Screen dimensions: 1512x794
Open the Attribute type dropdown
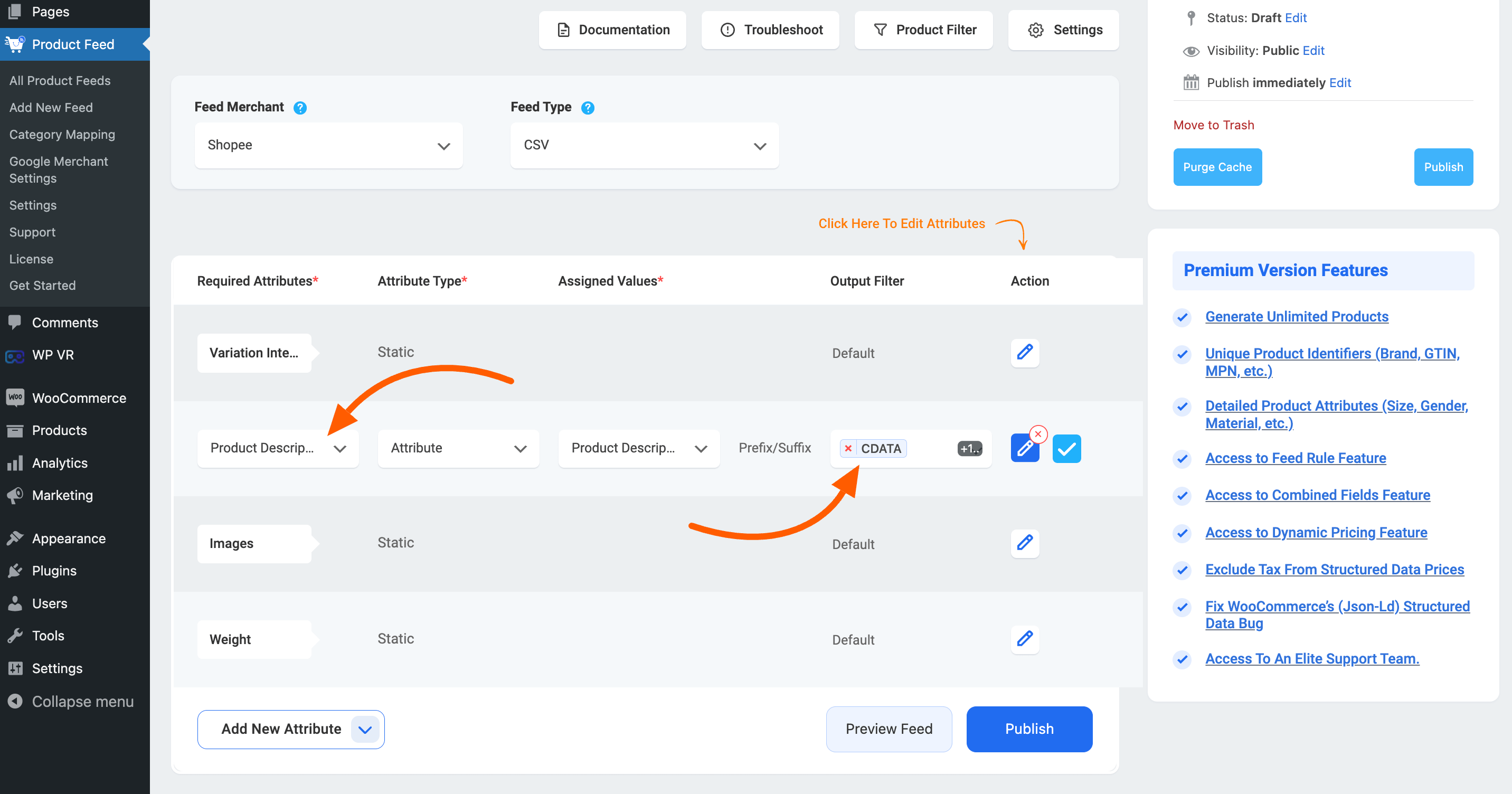point(458,448)
